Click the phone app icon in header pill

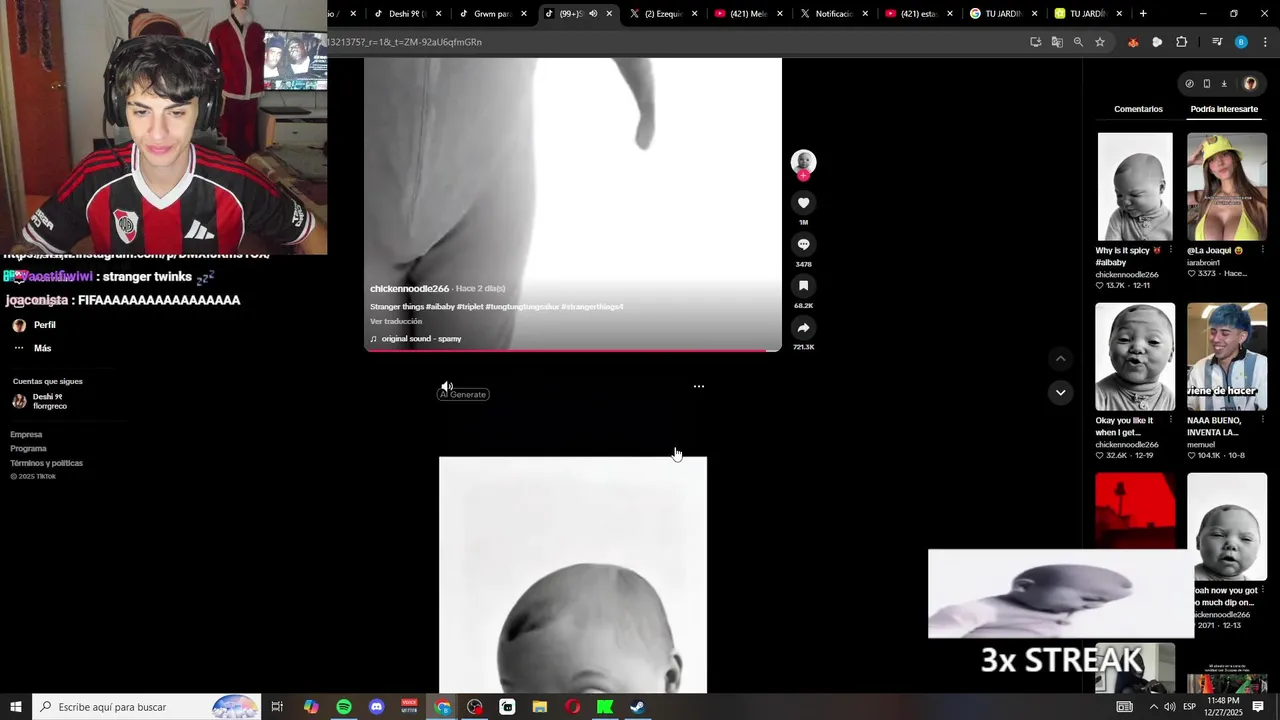(1207, 84)
